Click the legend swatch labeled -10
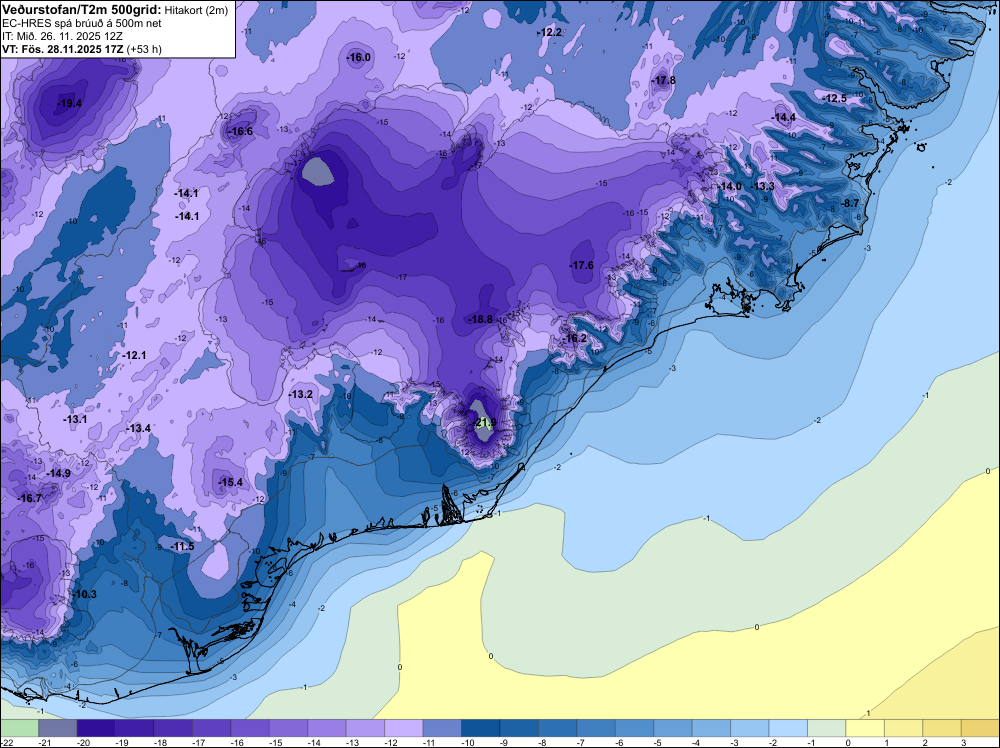The height and width of the screenshot is (748, 1000). [x=480, y=728]
